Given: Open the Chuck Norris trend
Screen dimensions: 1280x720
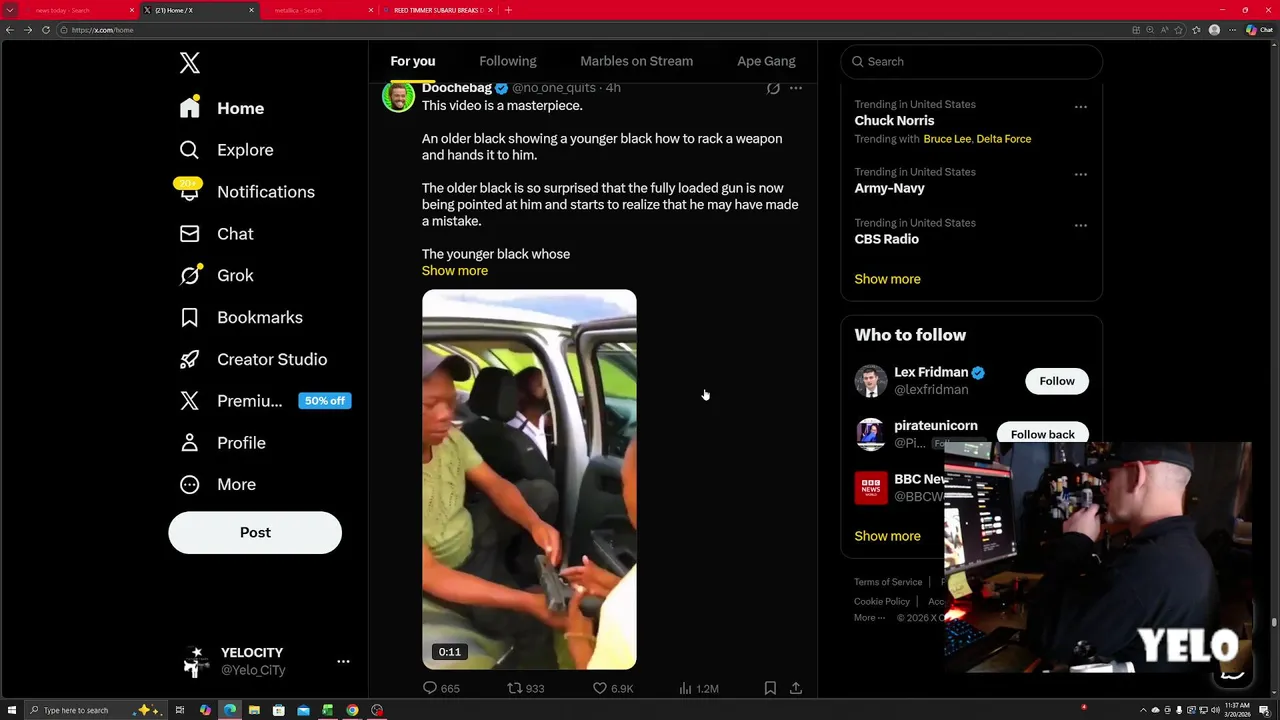Looking at the screenshot, I should [894, 121].
